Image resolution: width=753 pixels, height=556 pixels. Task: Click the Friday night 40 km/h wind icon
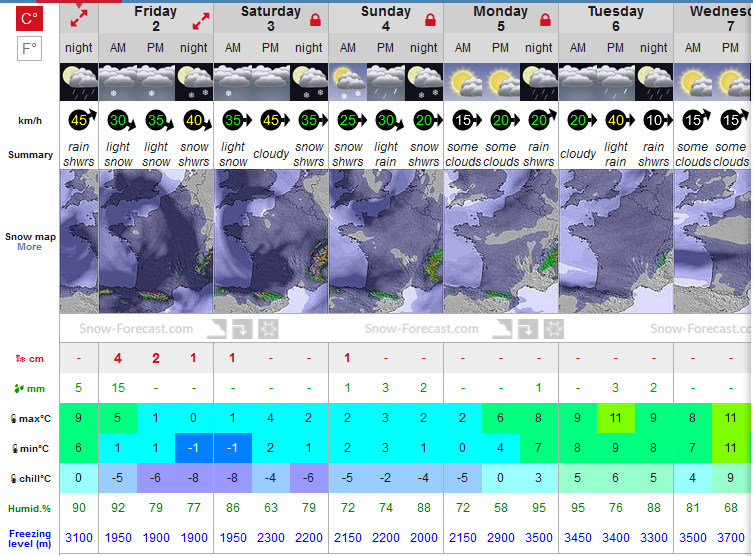(197, 120)
